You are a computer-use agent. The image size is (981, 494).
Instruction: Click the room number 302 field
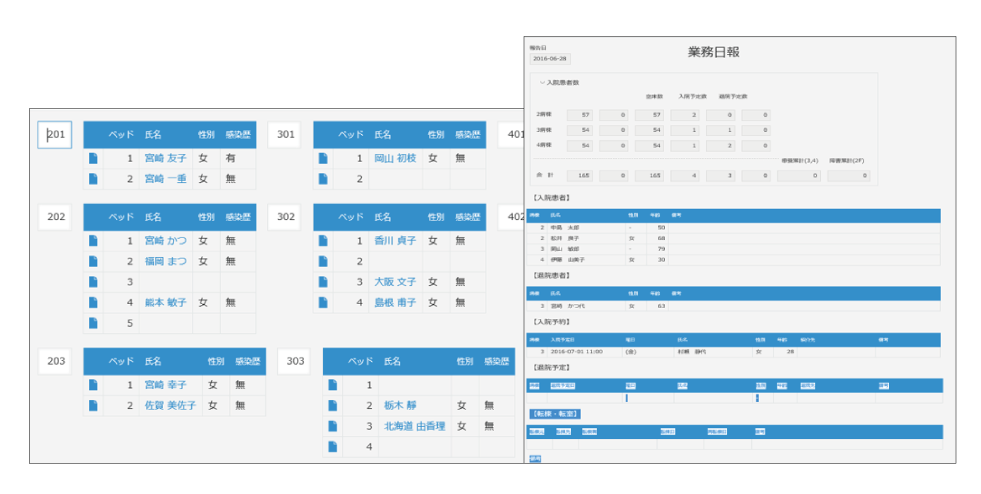pos(285,217)
